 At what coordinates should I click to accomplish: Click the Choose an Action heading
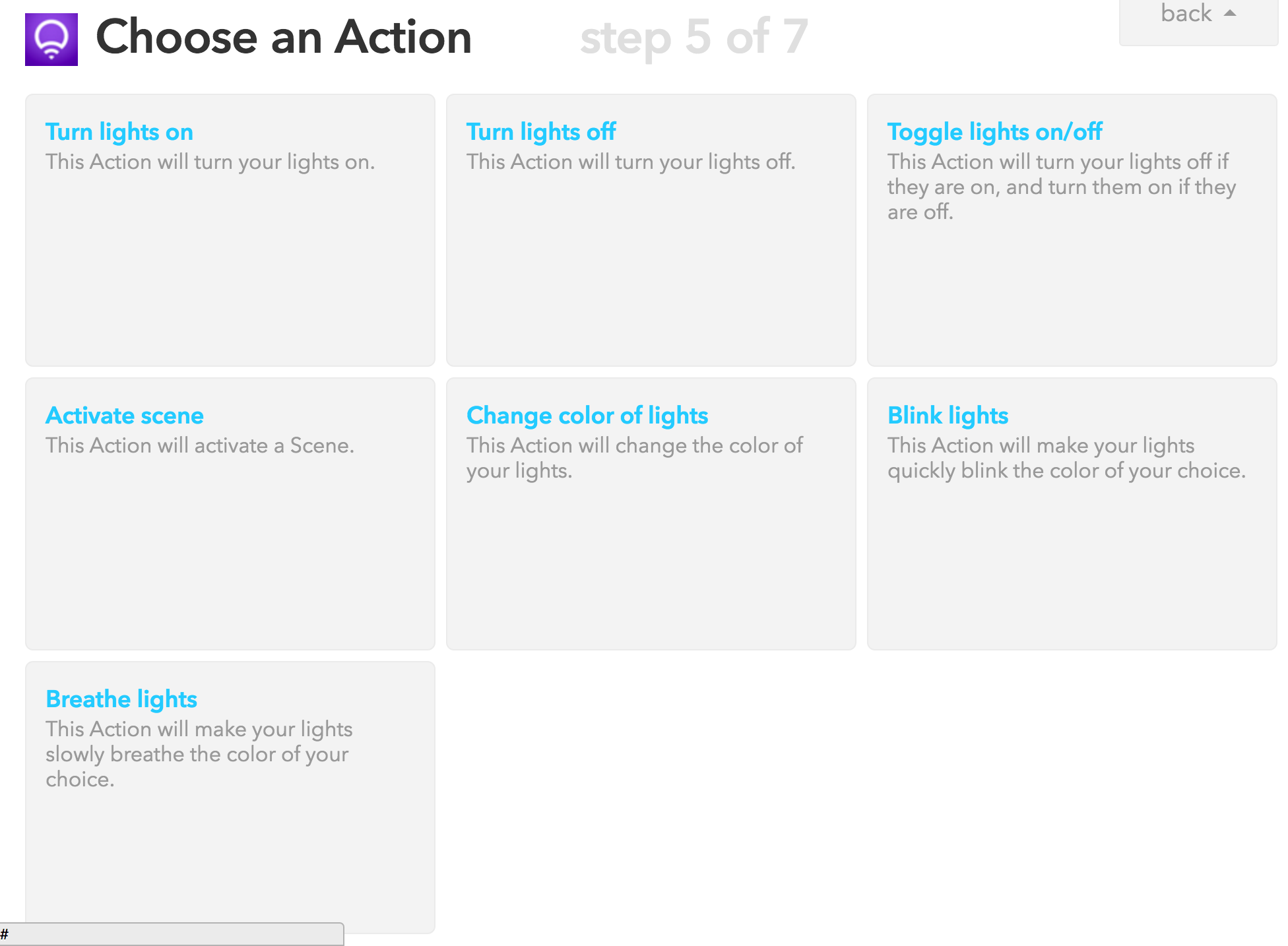[284, 37]
